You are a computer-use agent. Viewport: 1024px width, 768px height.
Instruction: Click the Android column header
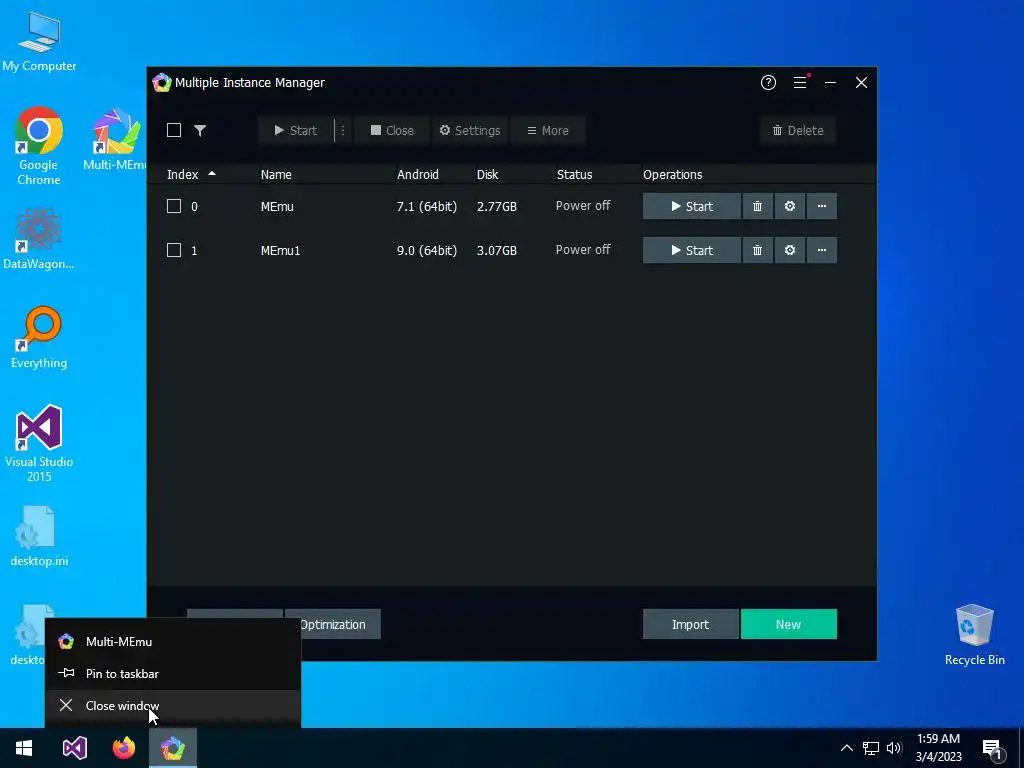pyautogui.click(x=418, y=174)
